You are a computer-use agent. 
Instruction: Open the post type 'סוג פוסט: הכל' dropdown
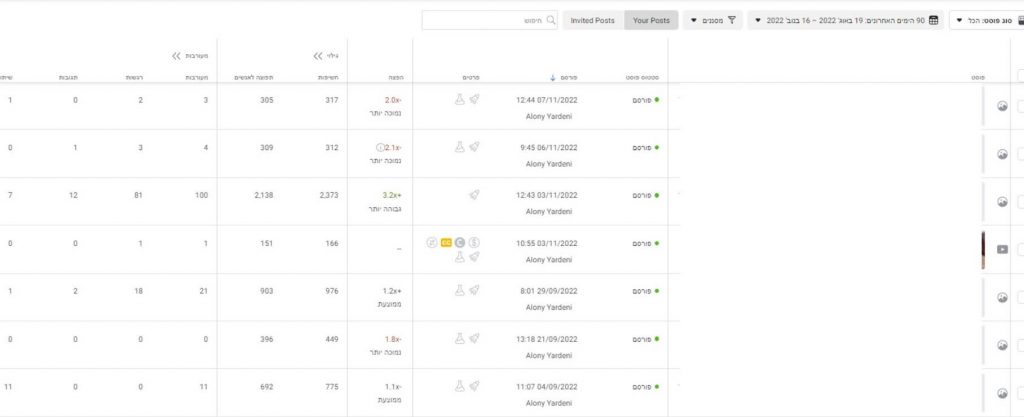click(985, 20)
